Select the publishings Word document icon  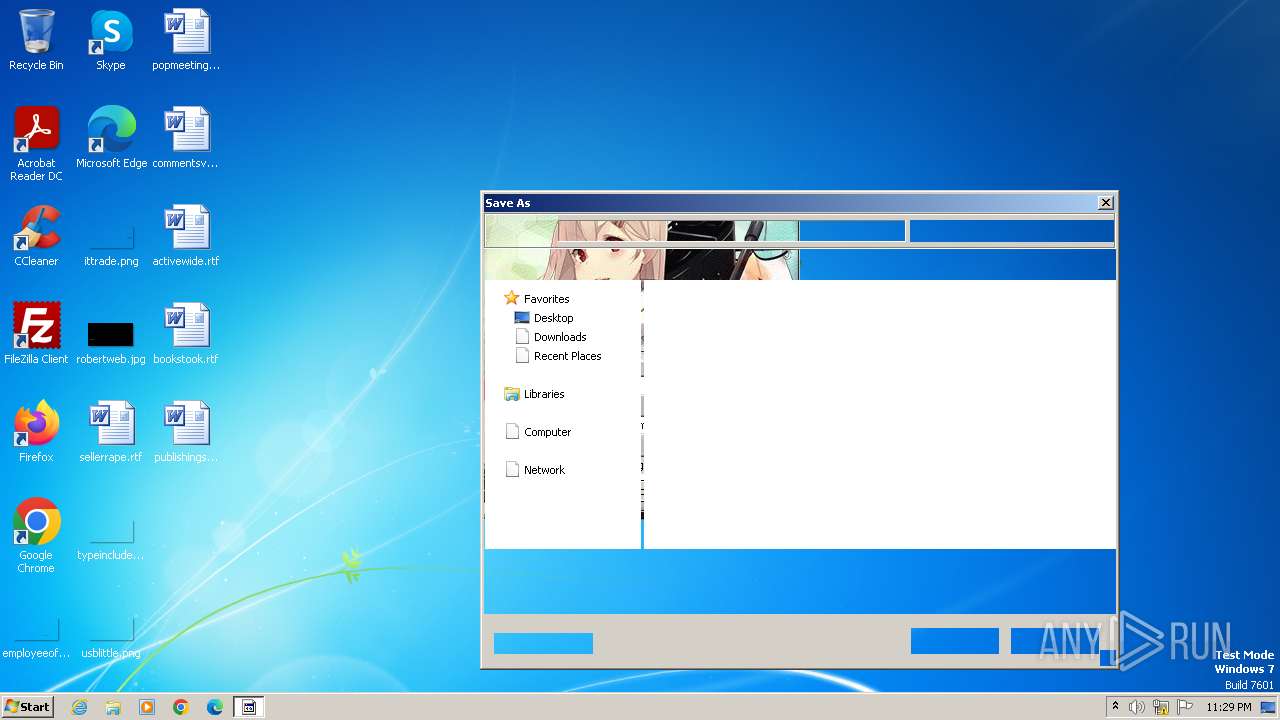(186, 432)
